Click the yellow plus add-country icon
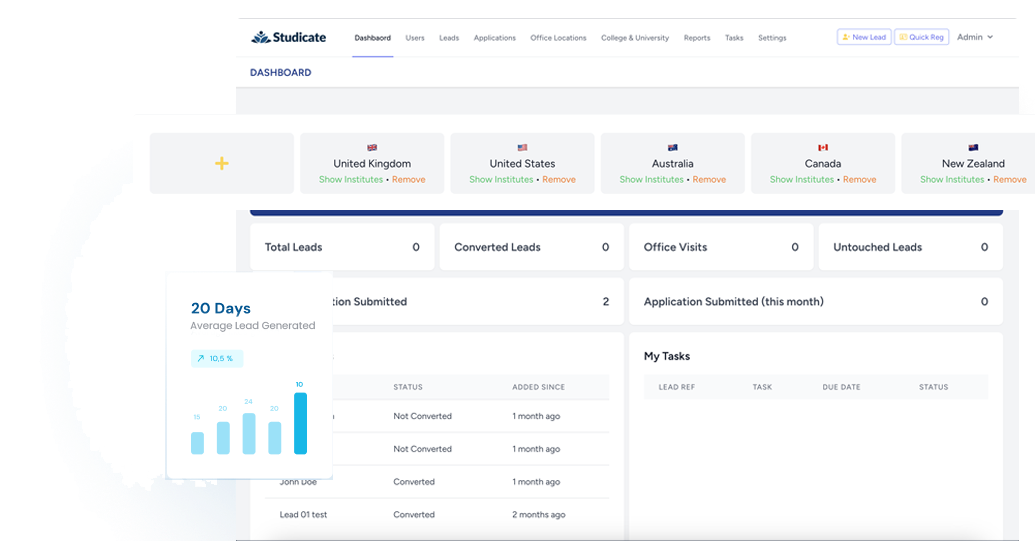Screen dimensions: 1035x541 [222, 163]
